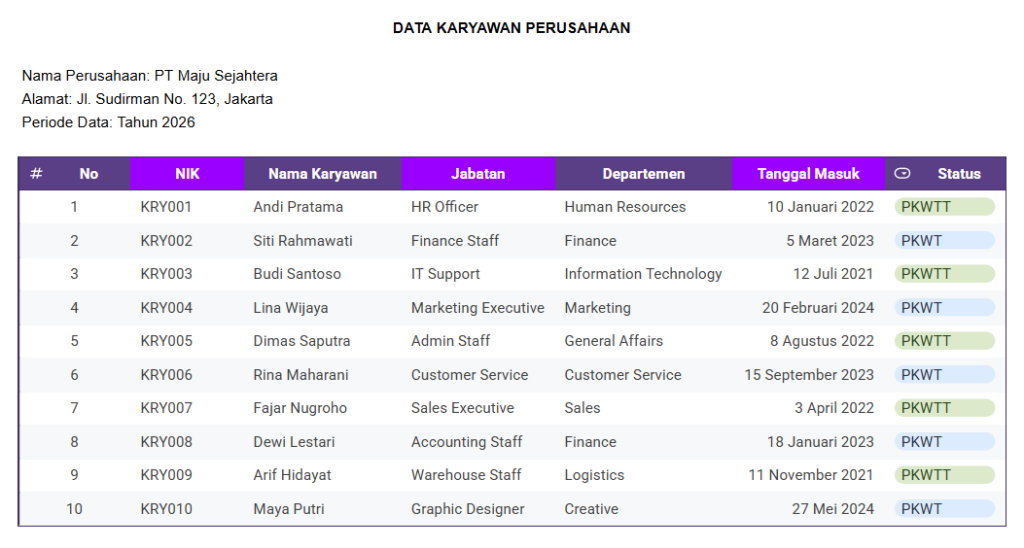This screenshot has height=548, width=1024.
Task: Click the Nama Perusahaan text line
Action: click(150, 76)
